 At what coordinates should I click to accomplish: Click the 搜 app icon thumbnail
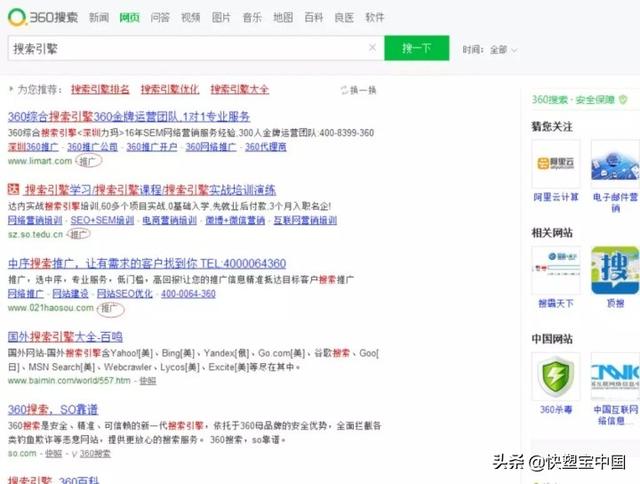[x=615, y=270]
